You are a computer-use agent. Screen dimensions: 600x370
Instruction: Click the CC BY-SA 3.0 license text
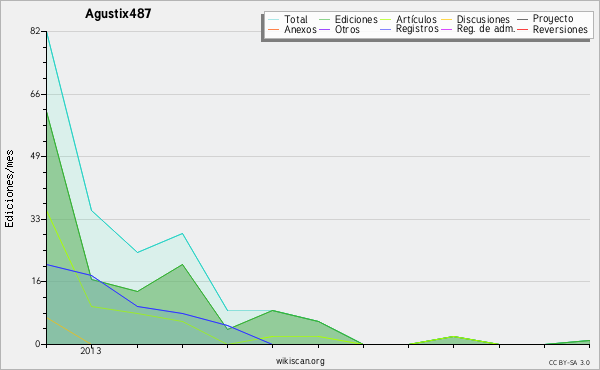coord(569,363)
